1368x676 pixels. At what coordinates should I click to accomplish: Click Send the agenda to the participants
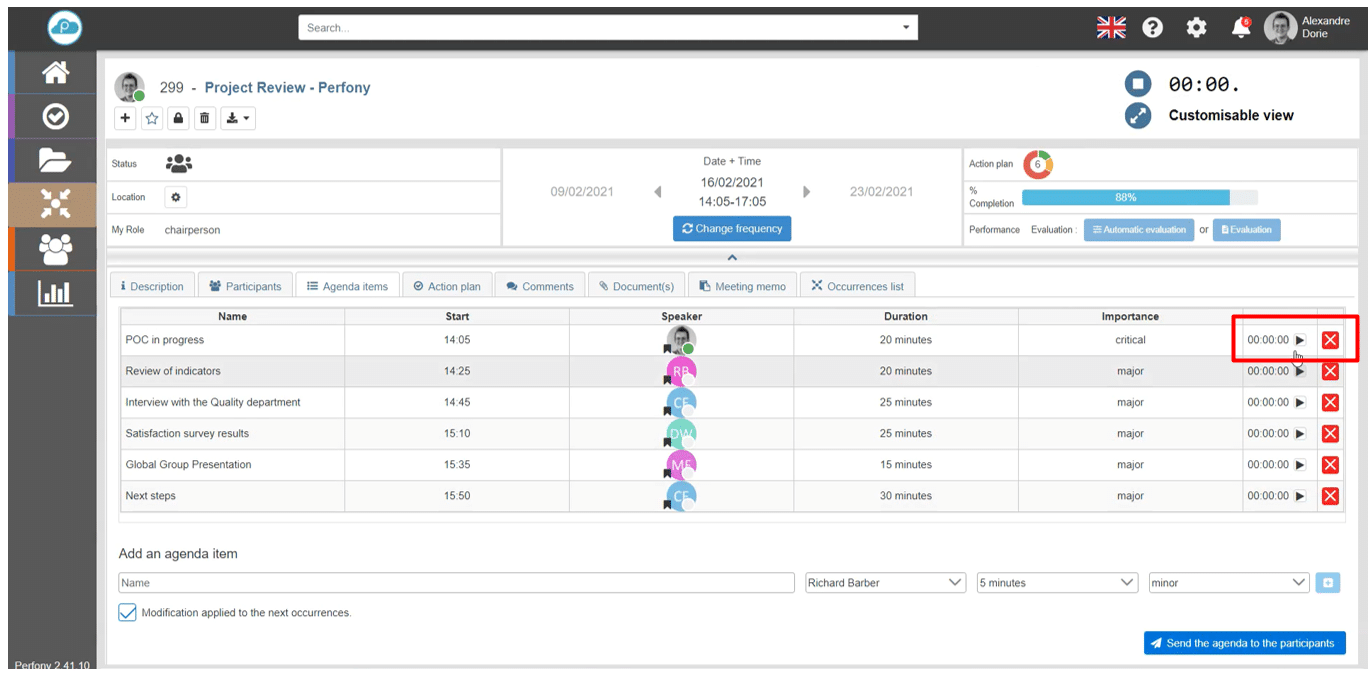point(1244,643)
